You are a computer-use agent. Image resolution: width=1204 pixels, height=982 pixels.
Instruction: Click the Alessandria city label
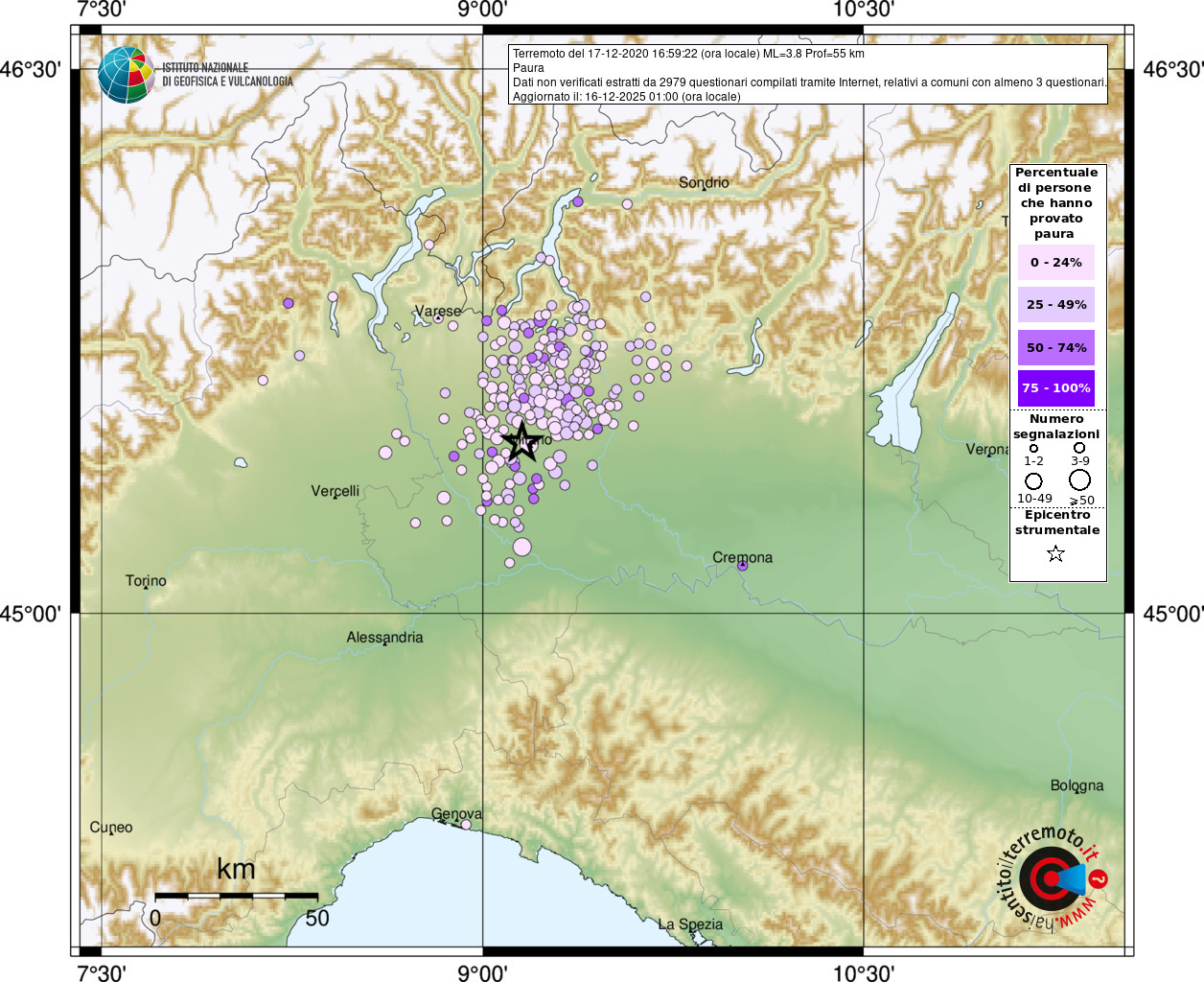(x=384, y=637)
